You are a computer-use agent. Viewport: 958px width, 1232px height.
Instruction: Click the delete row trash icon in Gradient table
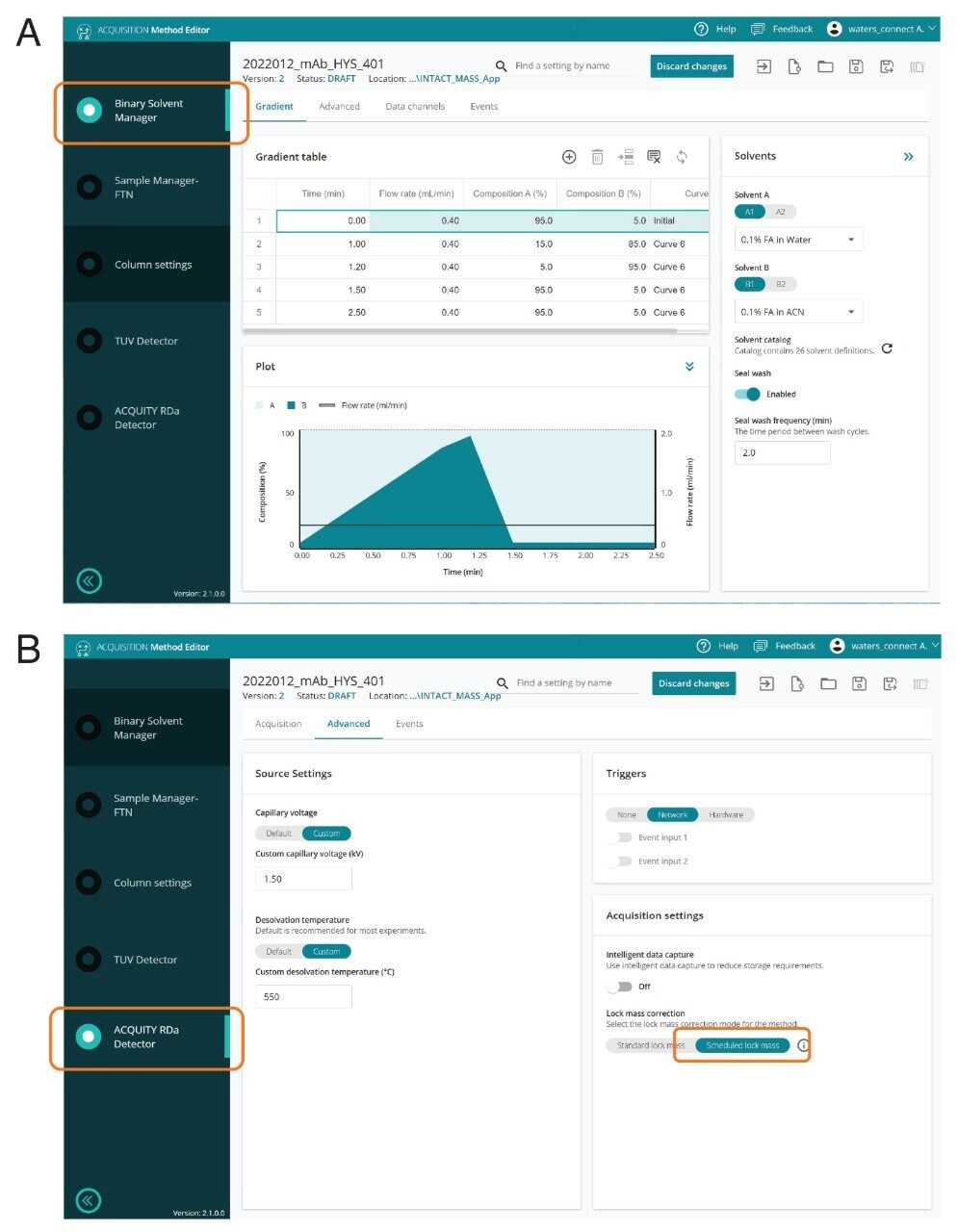click(x=598, y=157)
